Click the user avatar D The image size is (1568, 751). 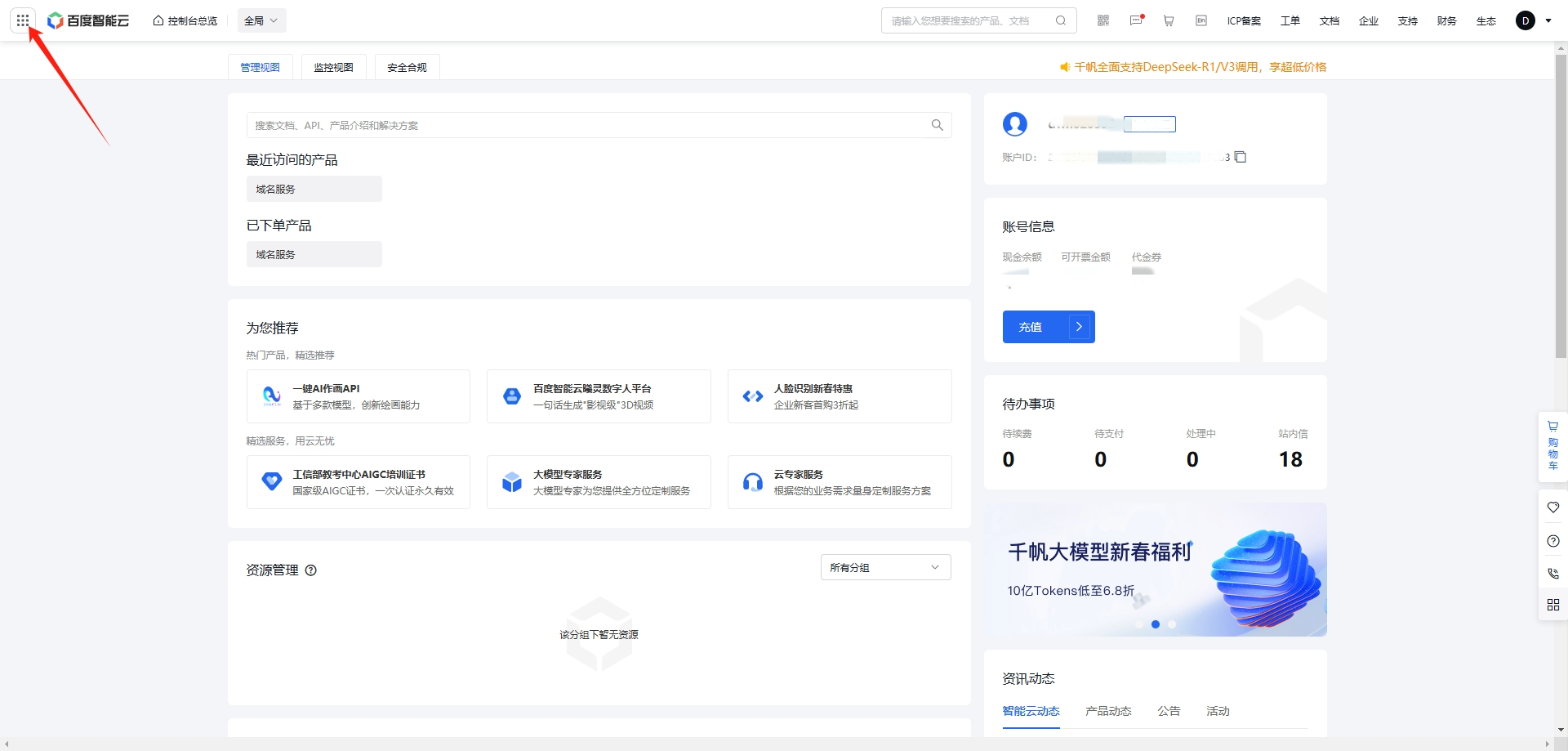(x=1526, y=20)
